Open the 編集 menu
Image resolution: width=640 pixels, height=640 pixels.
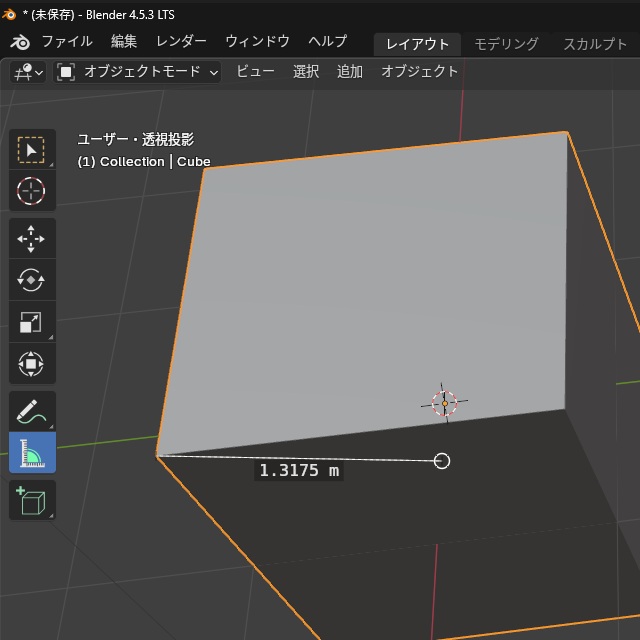point(124,41)
